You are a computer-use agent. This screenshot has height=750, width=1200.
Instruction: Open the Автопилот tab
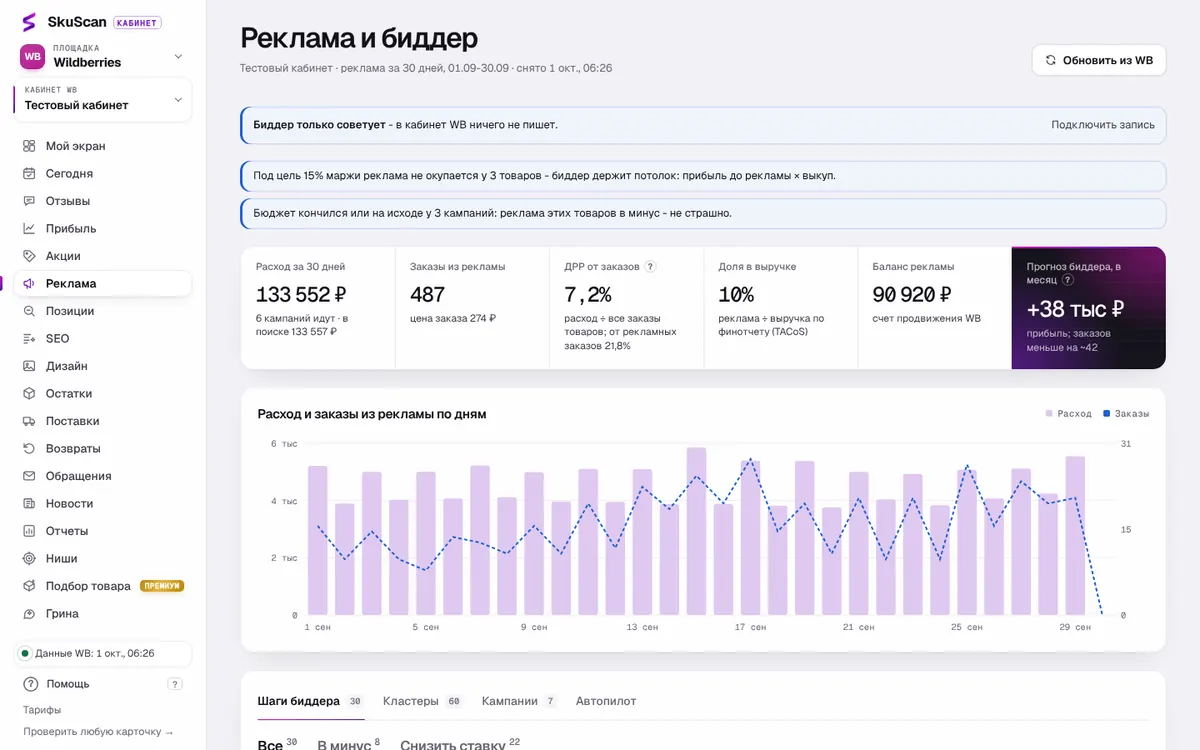tap(606, 701)
